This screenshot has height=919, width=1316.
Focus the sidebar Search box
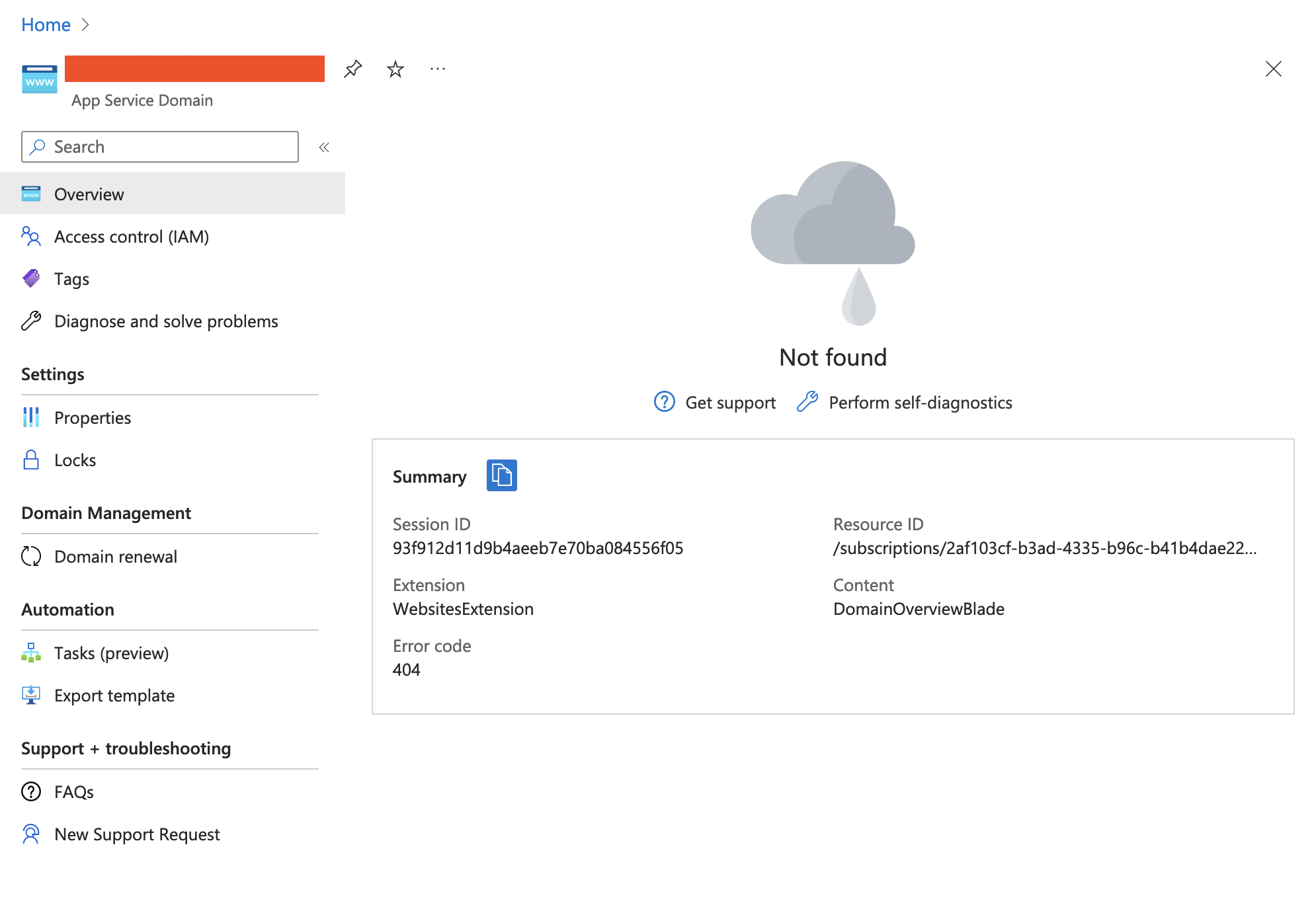pyautogui.click(x=160, y=147)
